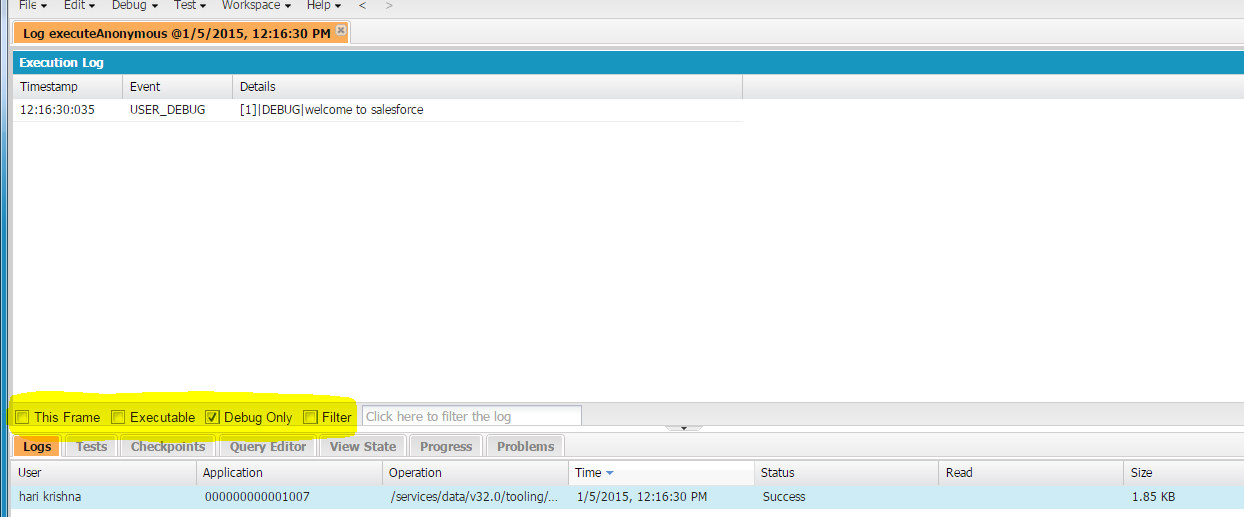Open the Checkpoints tab

(x=168, y=446)
